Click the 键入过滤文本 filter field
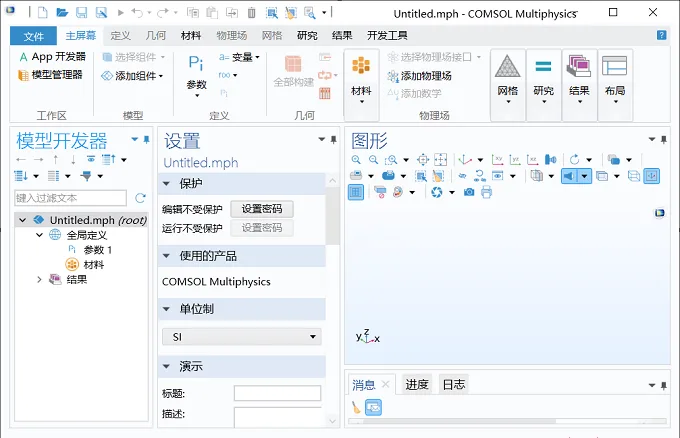680x438 pixels. (71, 198)
